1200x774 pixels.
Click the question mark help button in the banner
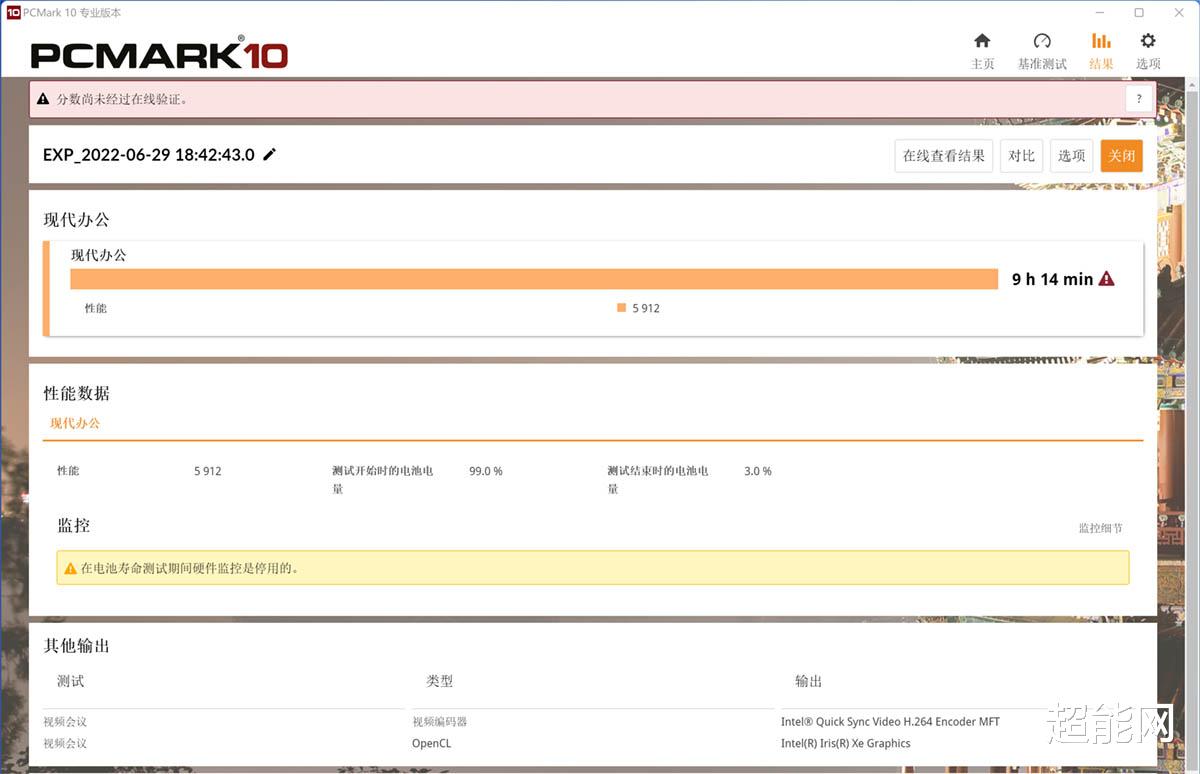point(1138,99)
